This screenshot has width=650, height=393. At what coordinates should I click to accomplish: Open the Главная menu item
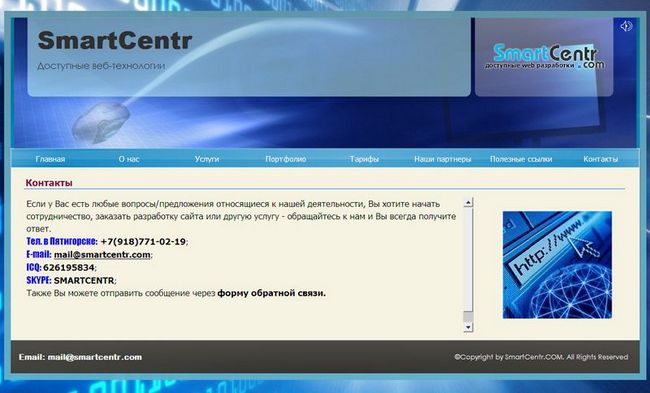(x=50, y=159)
